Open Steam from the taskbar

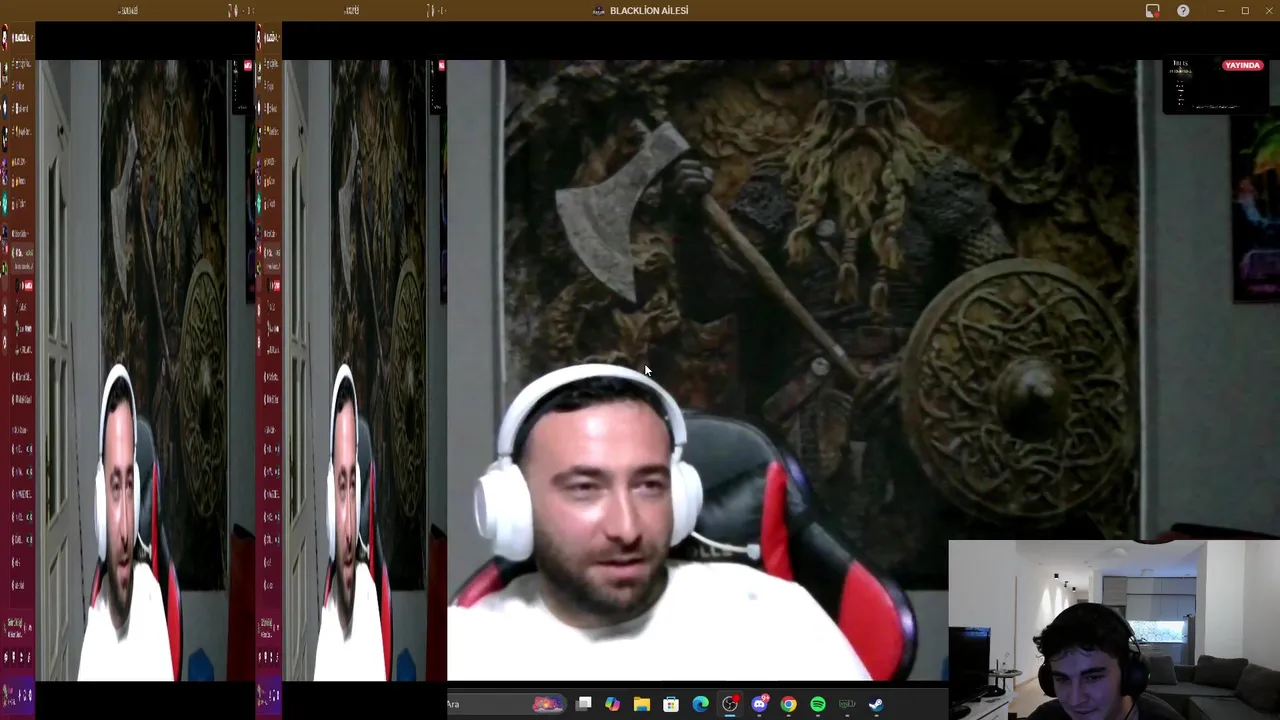tap(876, 704)
